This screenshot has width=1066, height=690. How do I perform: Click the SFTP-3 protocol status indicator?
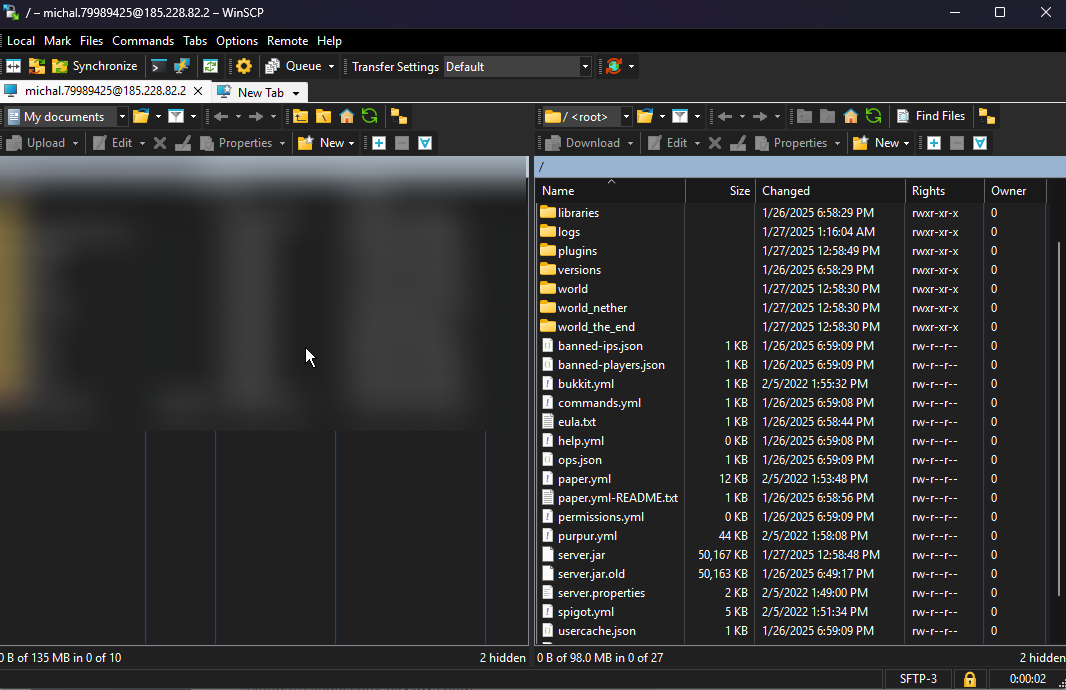[918, 678]
